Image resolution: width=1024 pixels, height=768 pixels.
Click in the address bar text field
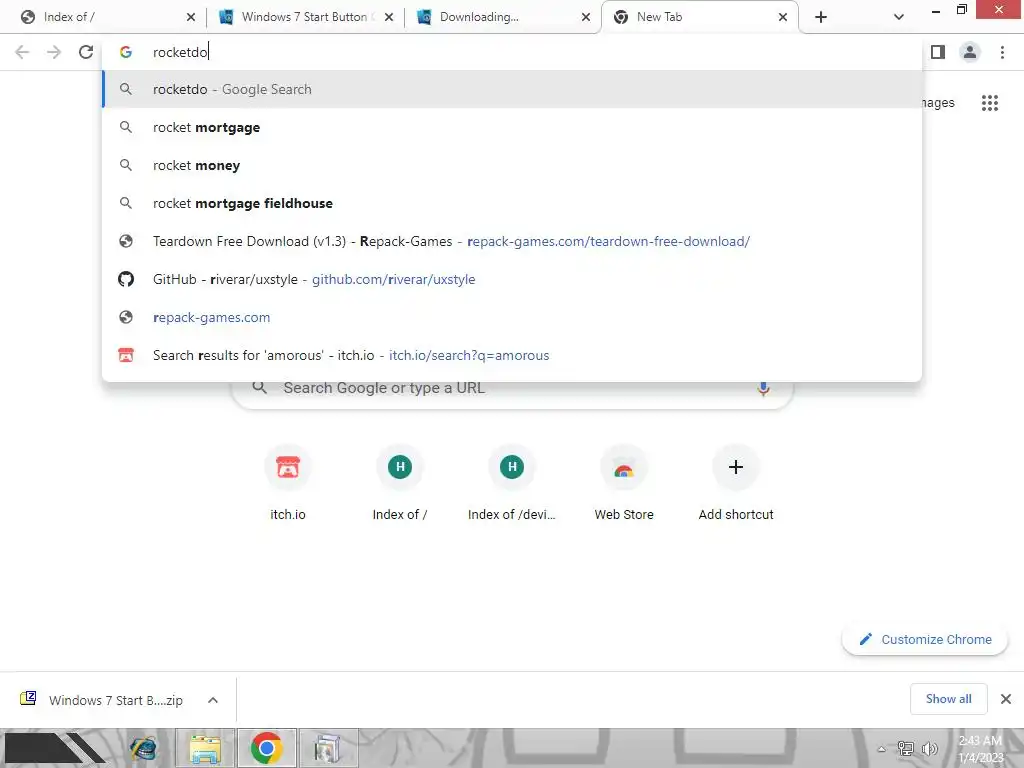tap(512, 52)
